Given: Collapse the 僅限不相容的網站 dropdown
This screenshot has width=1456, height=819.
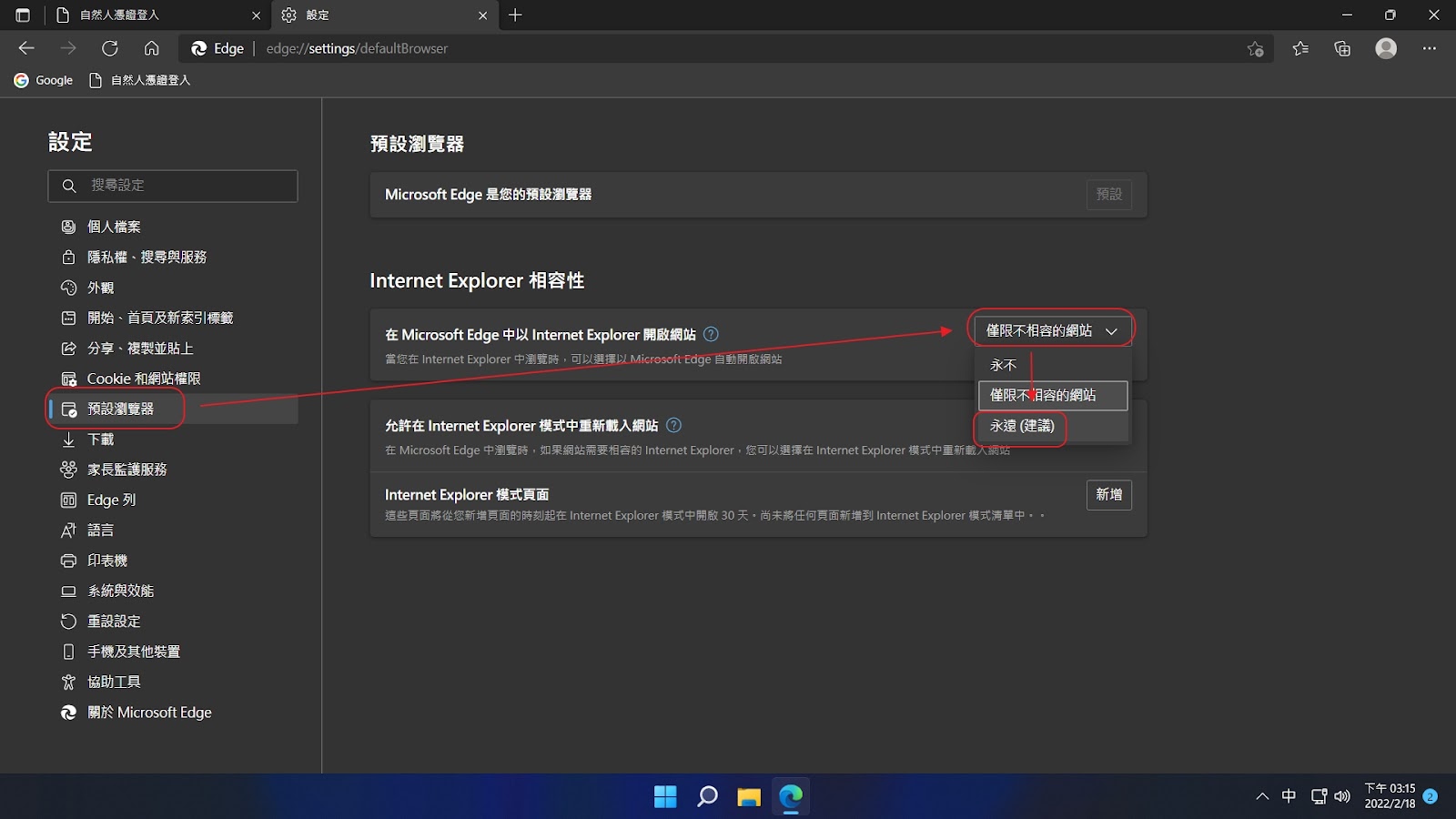Looking at the screenshot, I should point(1052,331).
